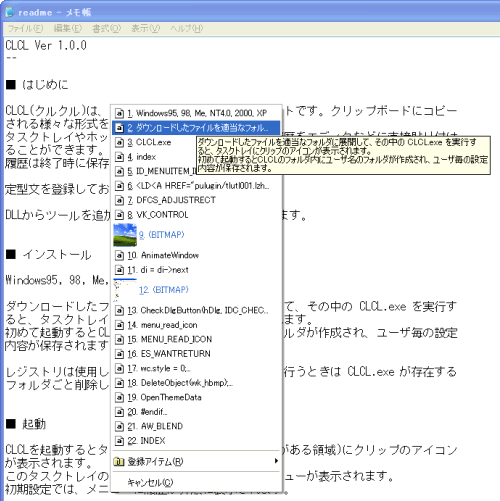Select history entry 21 AW_BLEND label
Image resolution: width=500 pixels, height=501 pixels.
pyautogui.click(x=155, y=426)
